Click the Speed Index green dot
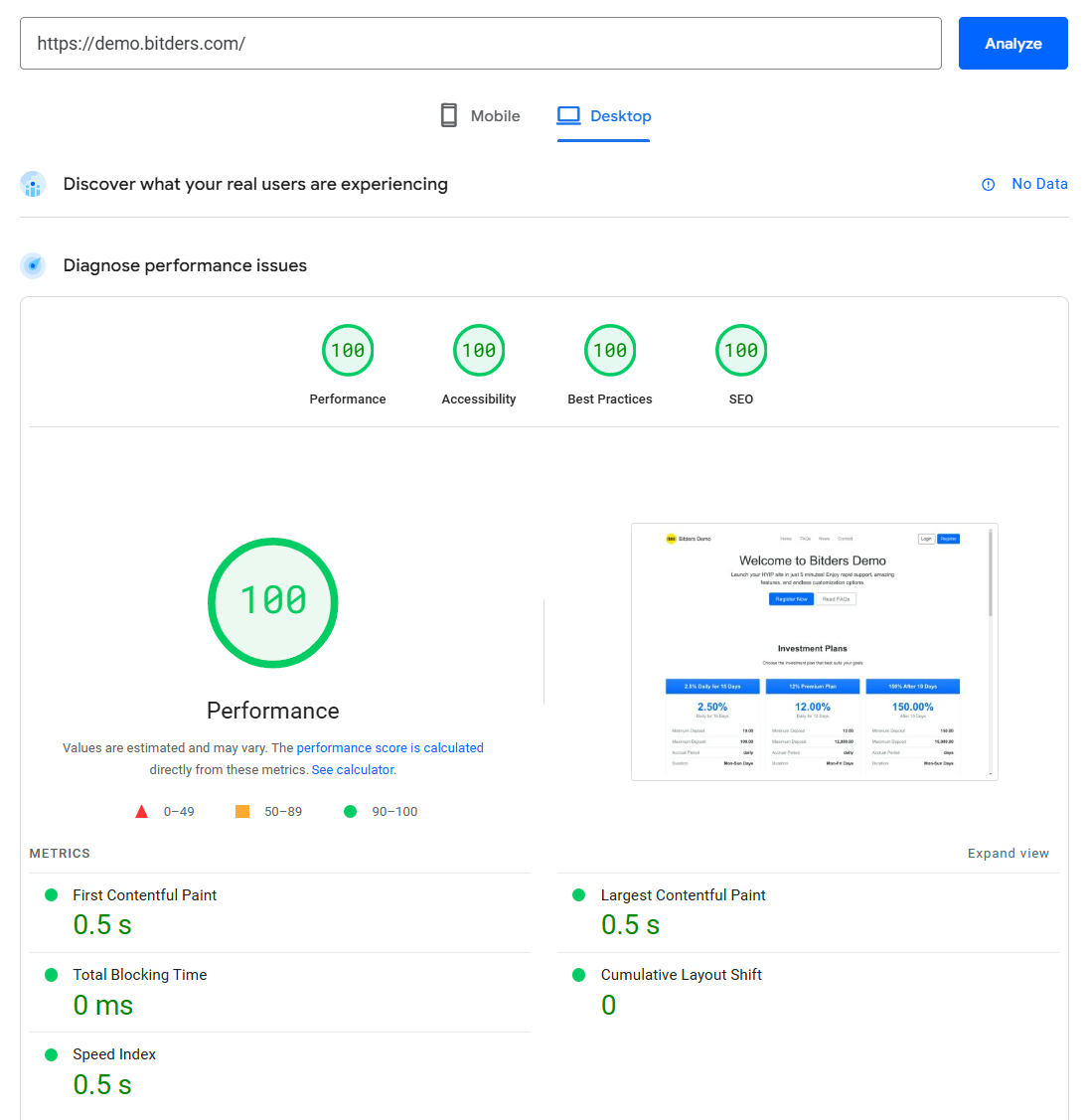The height and width of the screenshot is (1120, 1086). [x=51, y=1055]
